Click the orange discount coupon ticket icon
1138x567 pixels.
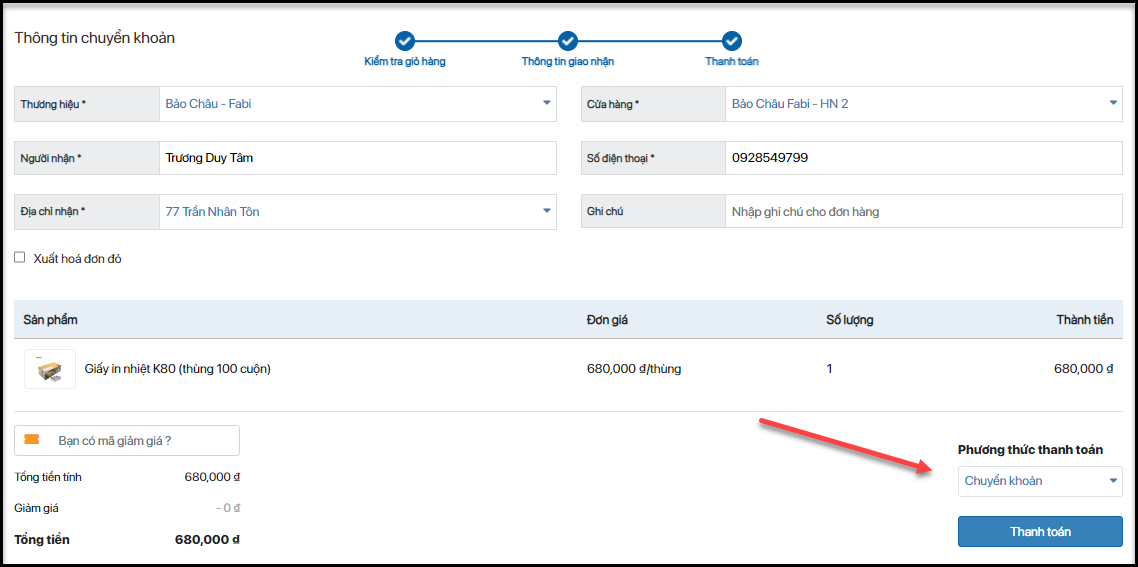(32, 440)
